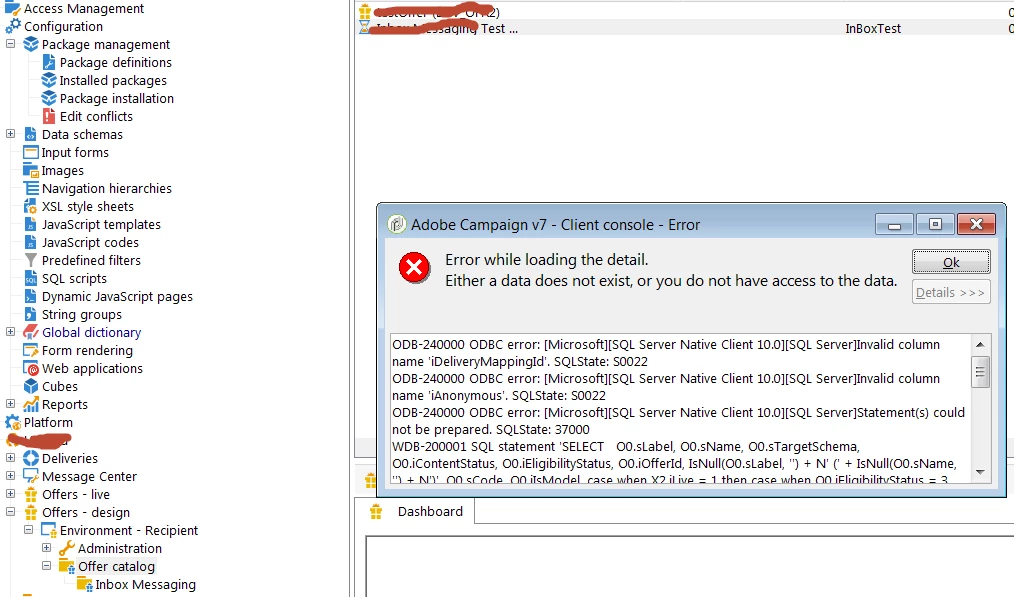The width and height of the screenshot is (1014, 597).
Task: Click the Global dictionary icon
Action: [30, 332]
